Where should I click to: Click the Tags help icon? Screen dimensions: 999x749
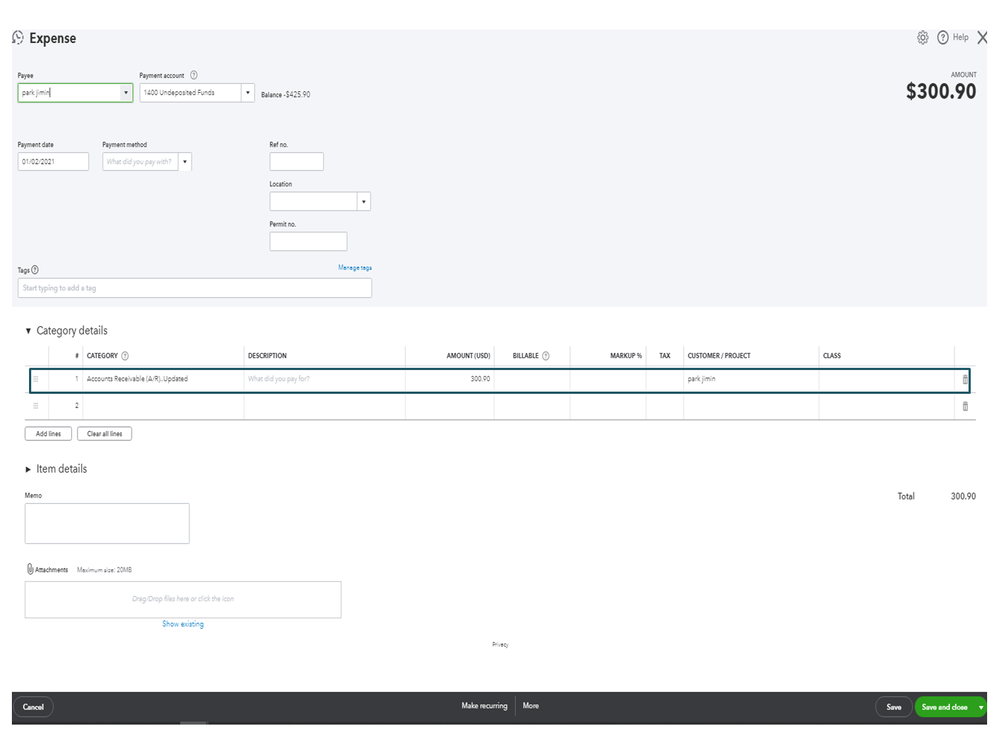[x=35, y=270]
